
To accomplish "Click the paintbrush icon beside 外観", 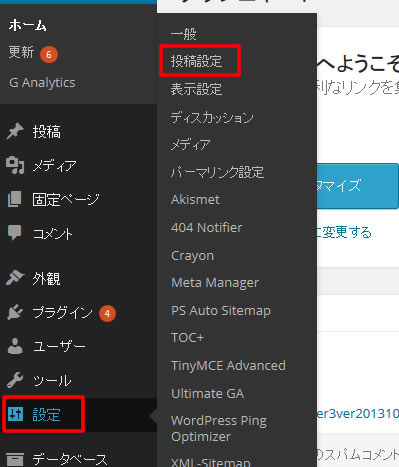I will click(x=15, y=278).
